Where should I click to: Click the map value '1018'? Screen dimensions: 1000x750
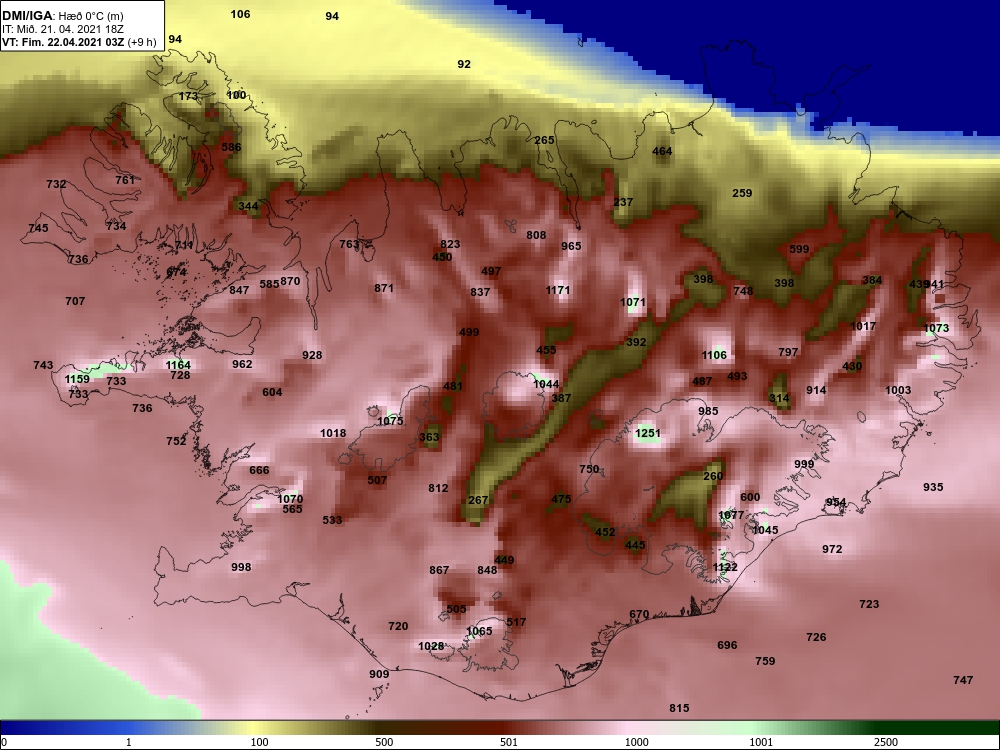coord(333,432)
